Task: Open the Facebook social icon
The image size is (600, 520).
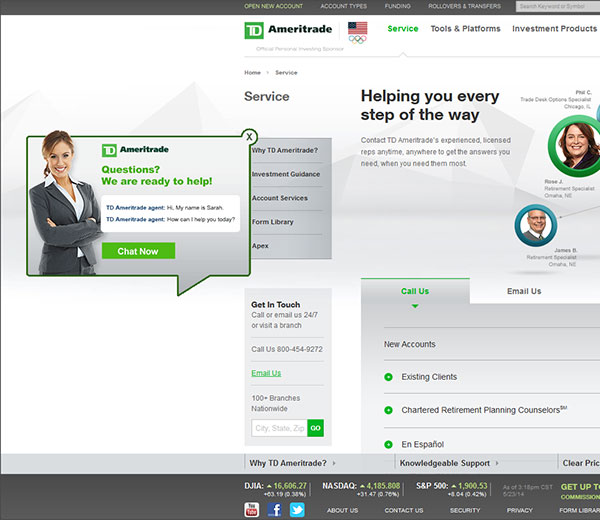Action: coord(274,510)
